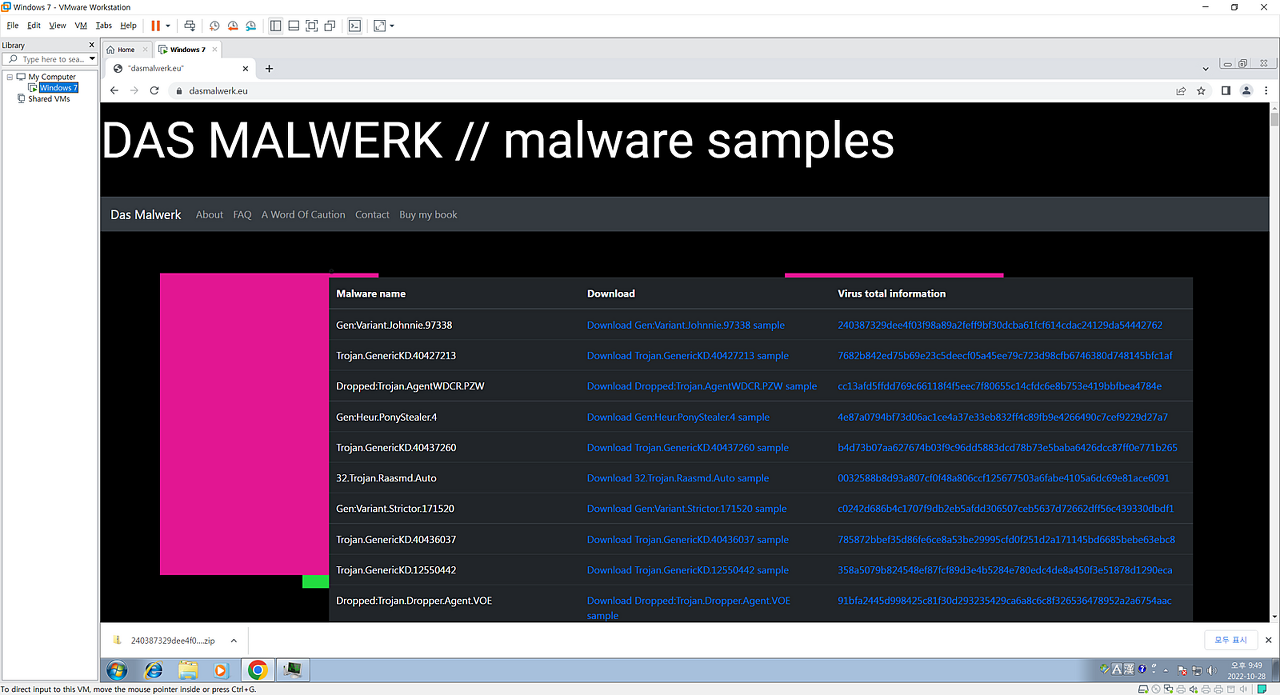Open the Edit menu
The width and height of the screenshot is (1280, 695).
tap(34, 25)
